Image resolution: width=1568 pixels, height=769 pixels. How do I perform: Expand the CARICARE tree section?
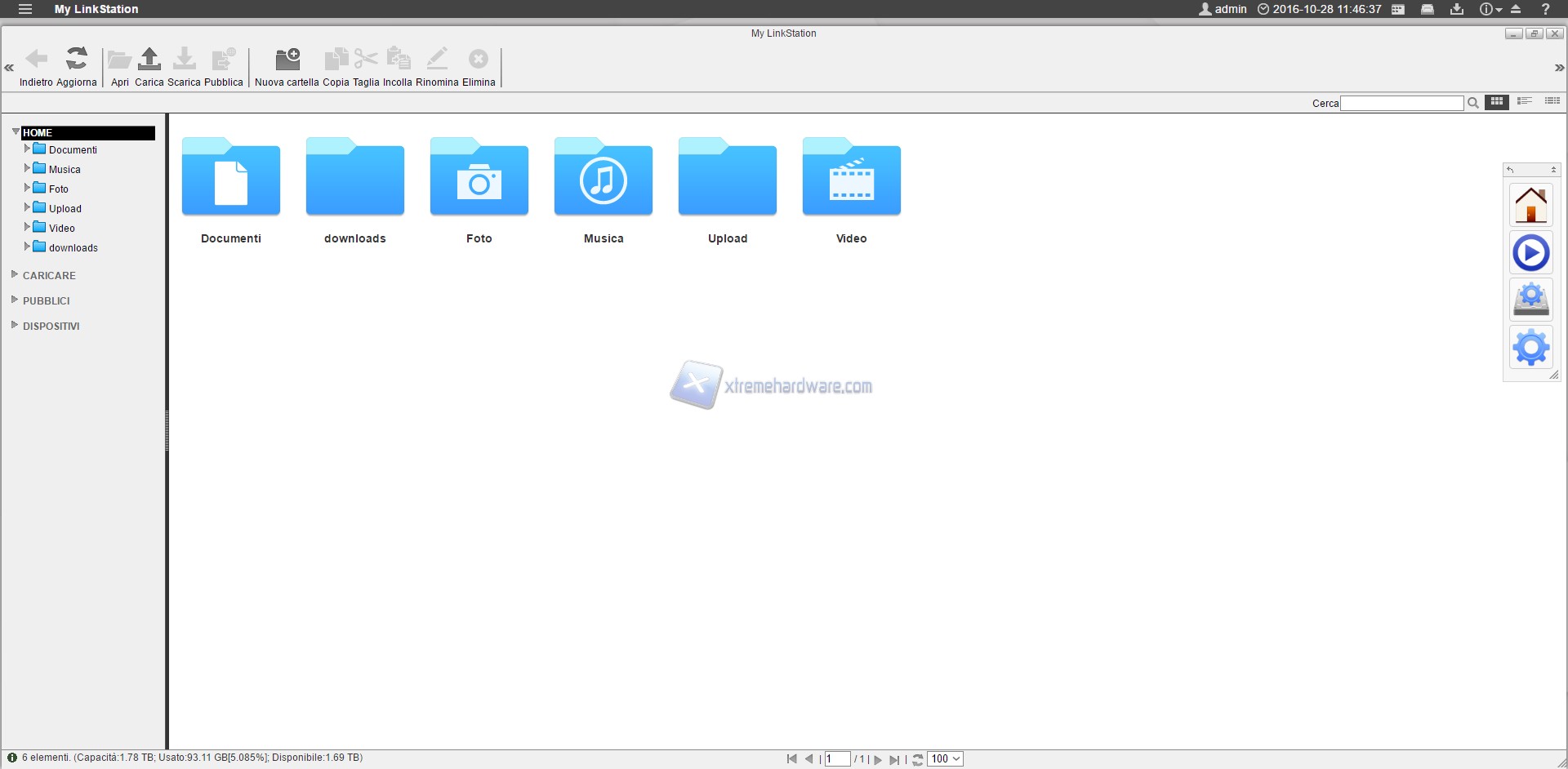coord(15,275)
